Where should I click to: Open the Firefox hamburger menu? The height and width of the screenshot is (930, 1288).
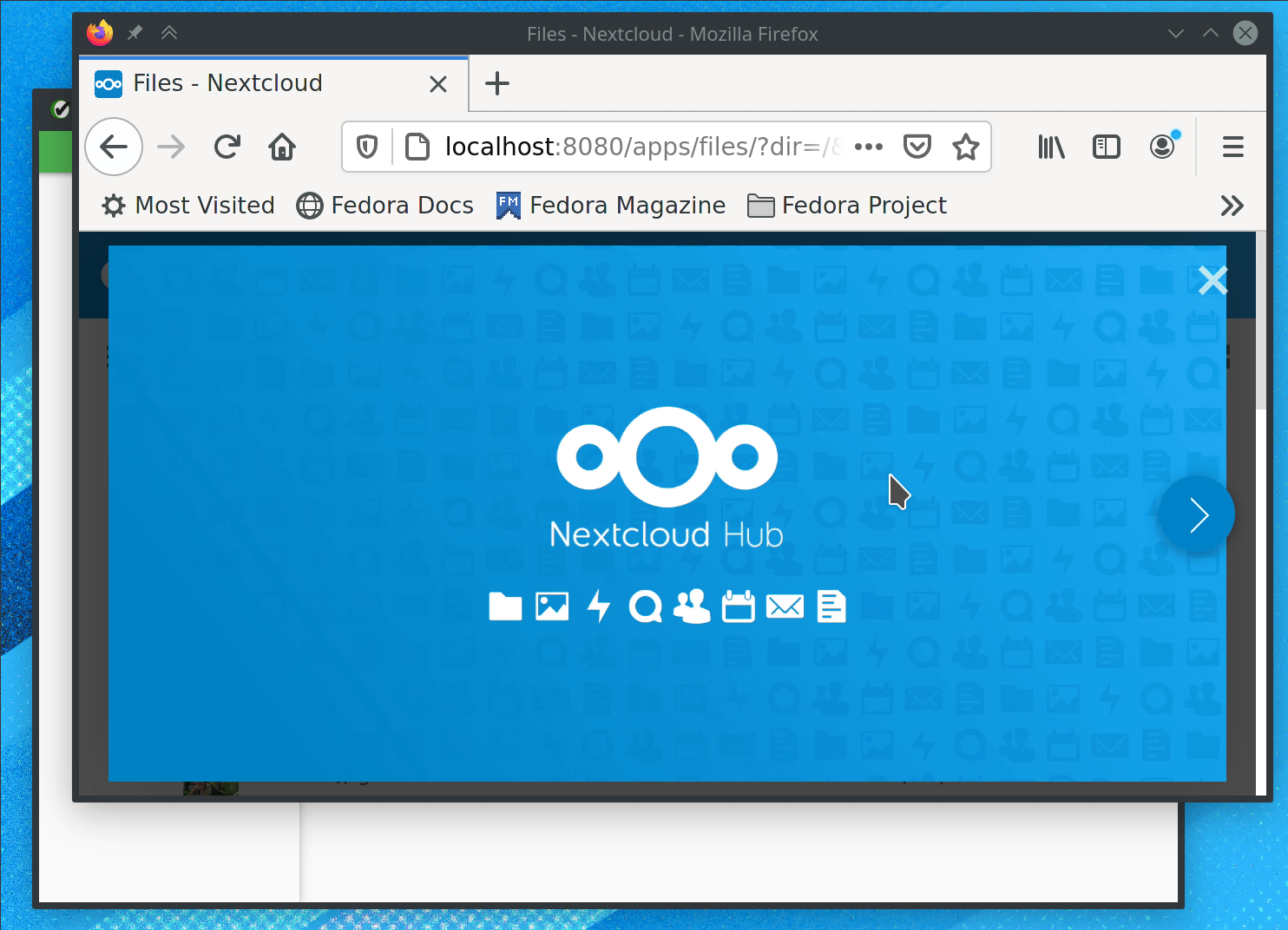point(1233,147)
